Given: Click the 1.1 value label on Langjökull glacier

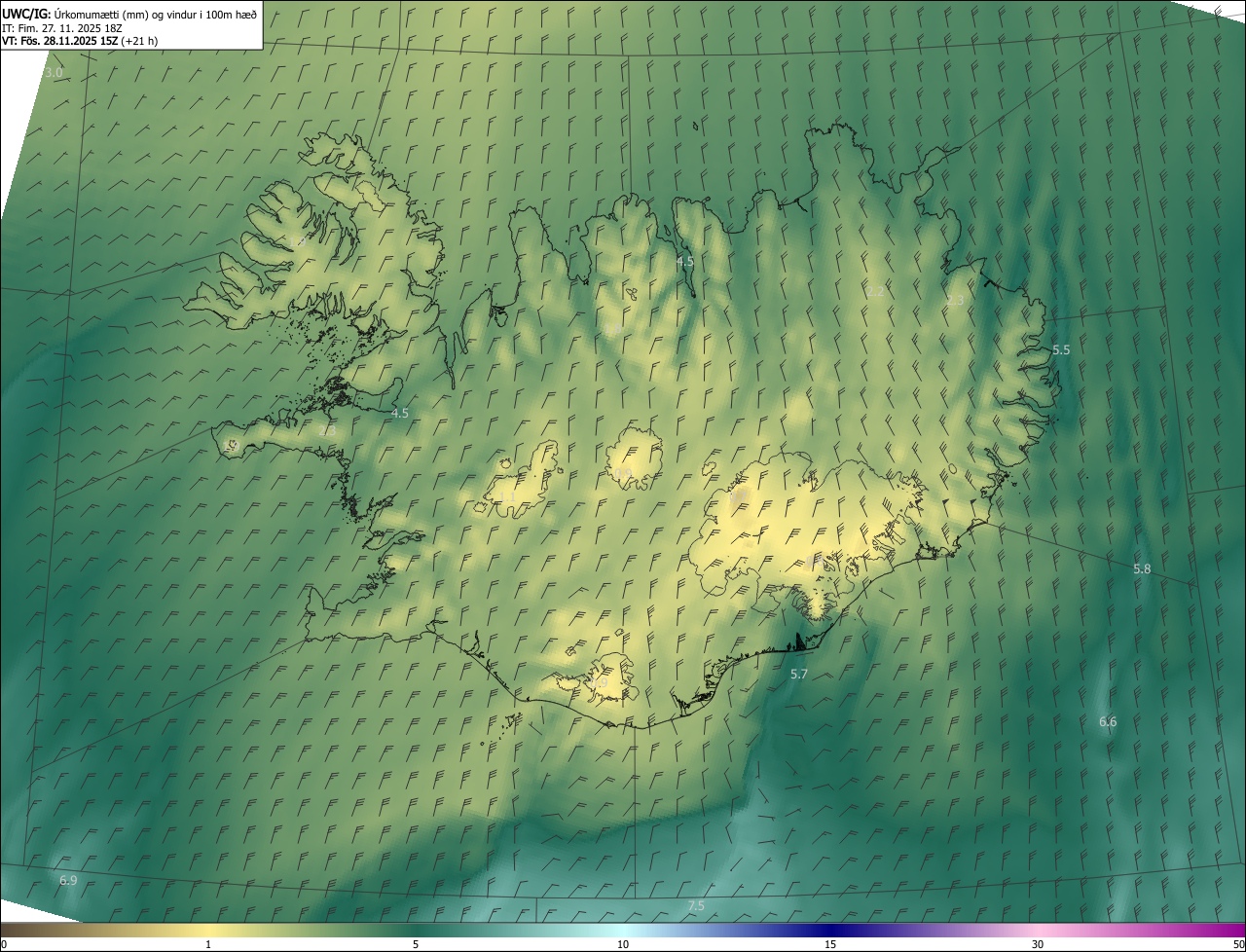Looking at the screenshot, I should coord(508,496).
